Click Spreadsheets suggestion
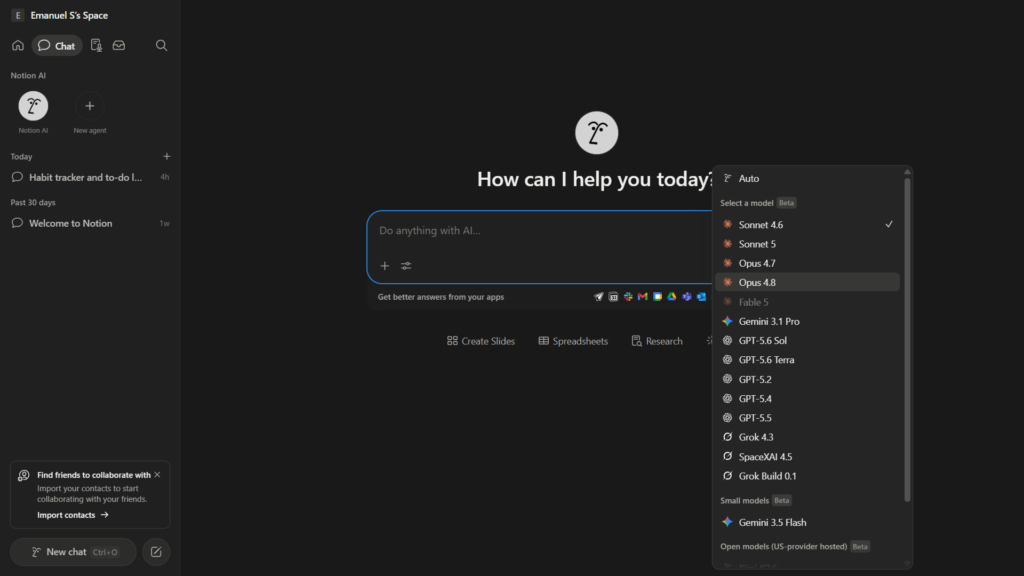The width and height of the screenshot is (1024, 576). click(573, 341)
